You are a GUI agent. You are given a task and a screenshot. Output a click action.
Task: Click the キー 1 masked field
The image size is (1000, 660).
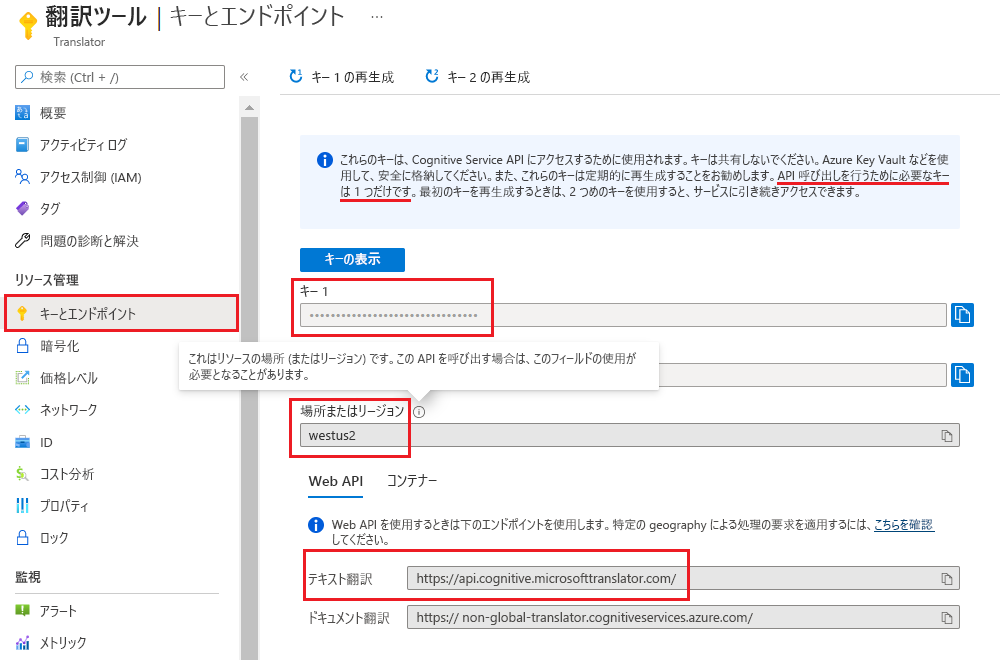(x=623, y=315)
